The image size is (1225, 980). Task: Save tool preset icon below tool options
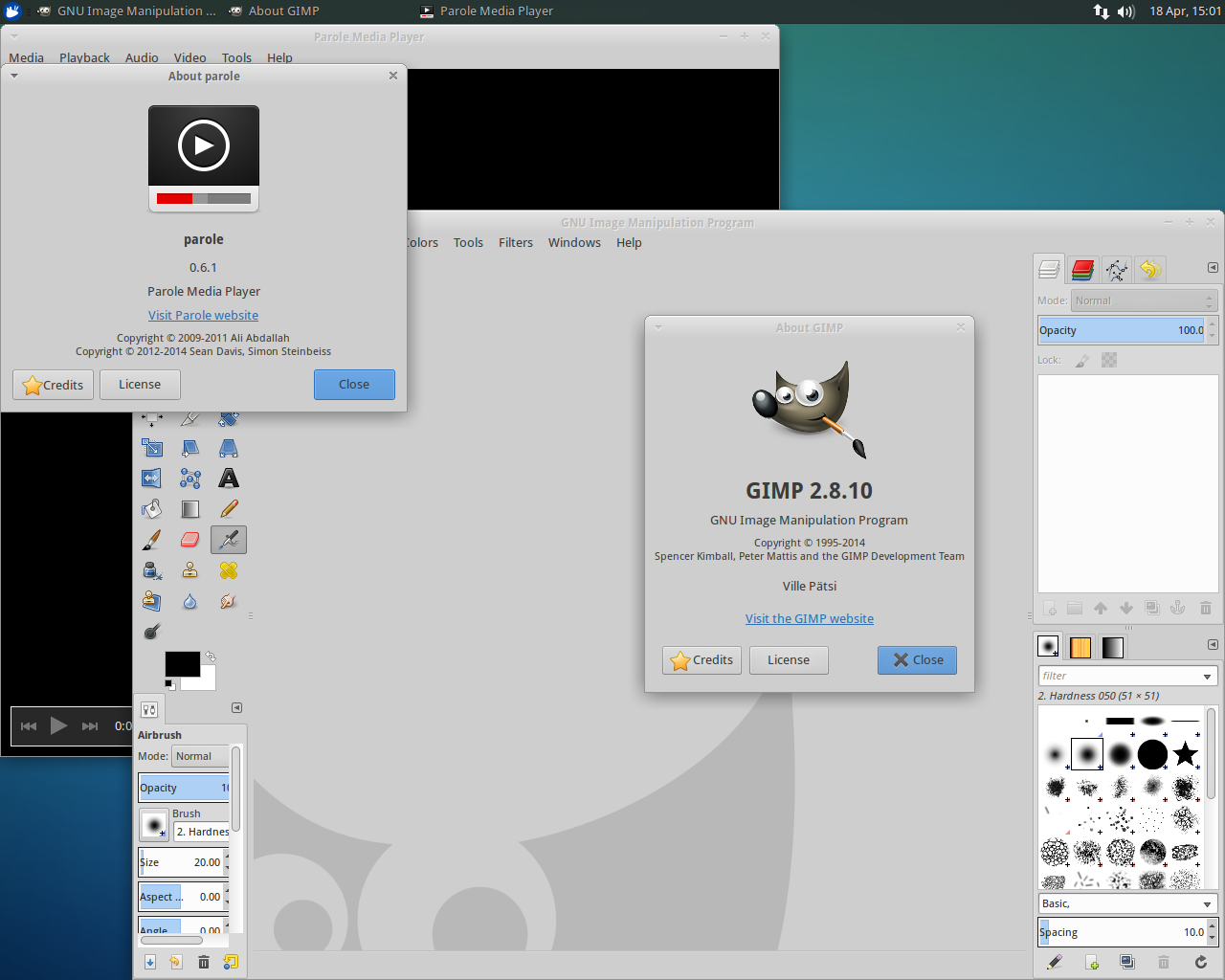coord(150,962)
